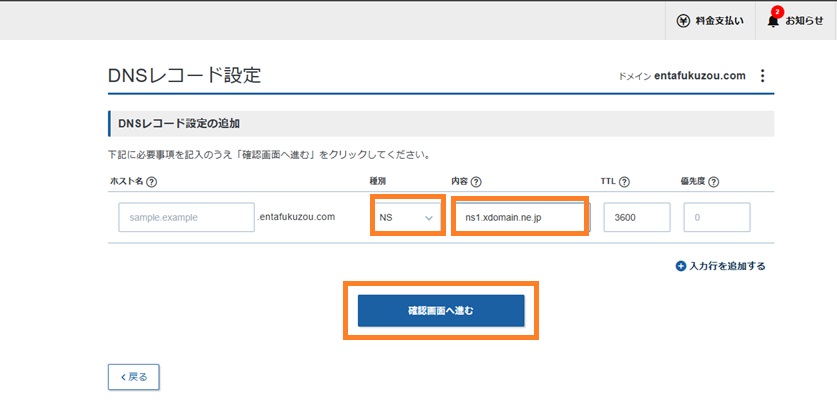Click the help icon next to TTL
This screenshot has width=837, height=411.
click(x=625, y=182)
